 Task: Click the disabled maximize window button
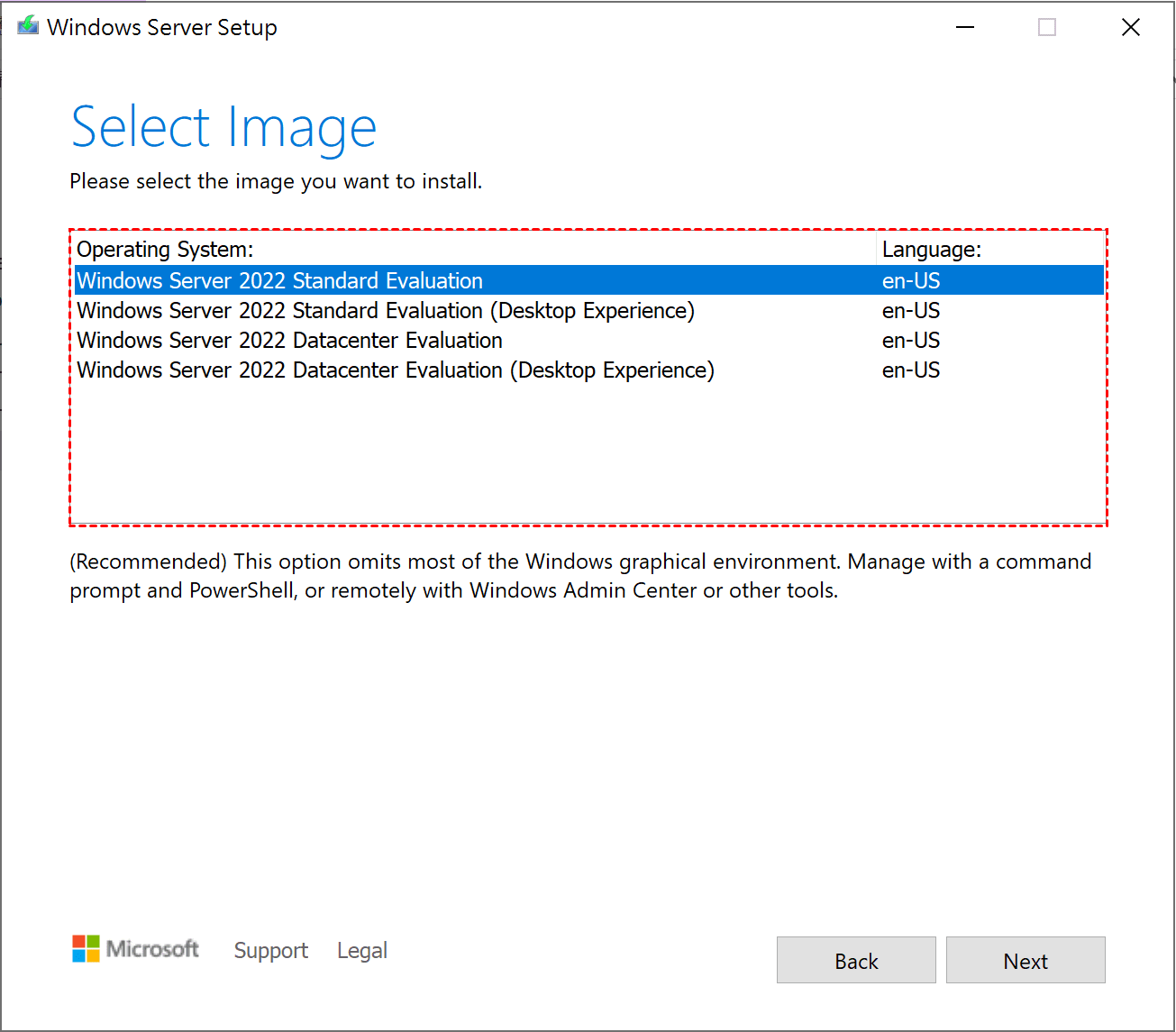point(1046,27)
